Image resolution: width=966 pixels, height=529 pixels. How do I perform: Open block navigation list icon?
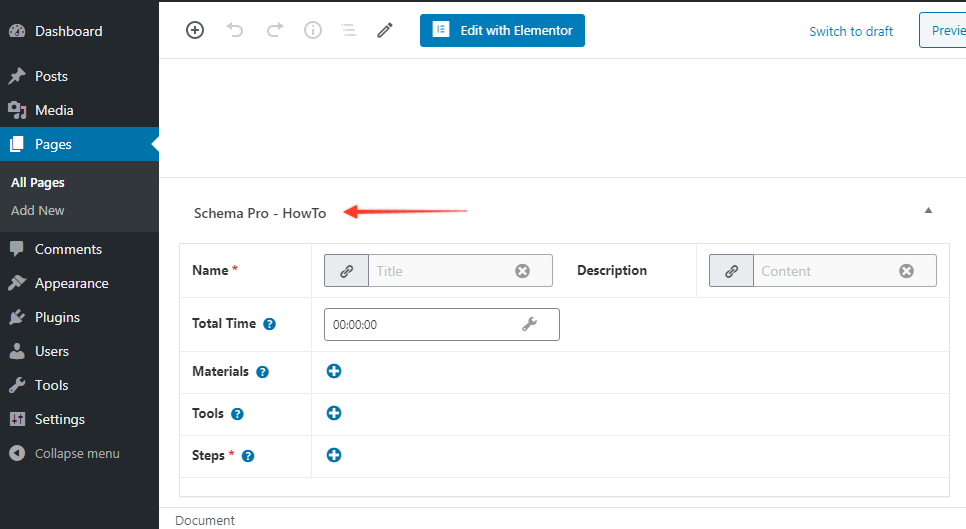click(349, 30)
